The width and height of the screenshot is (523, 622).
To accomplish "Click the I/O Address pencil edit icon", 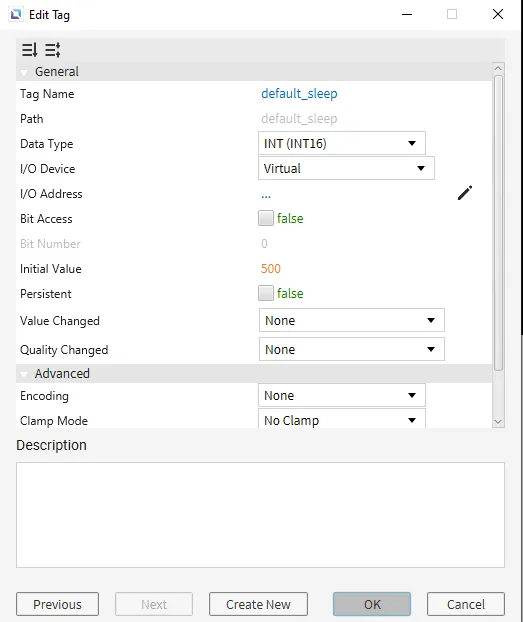I will click(x=465, y=193).
